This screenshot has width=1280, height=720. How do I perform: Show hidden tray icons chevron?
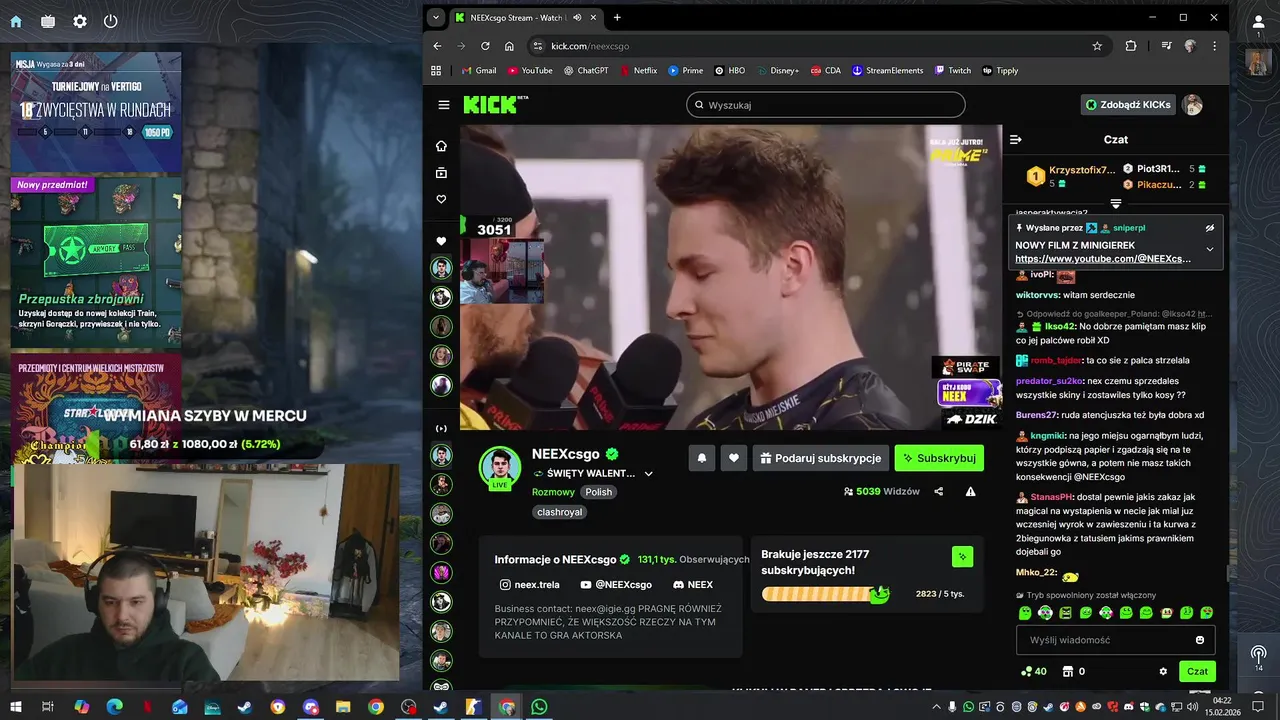click(x=936, y=707)
